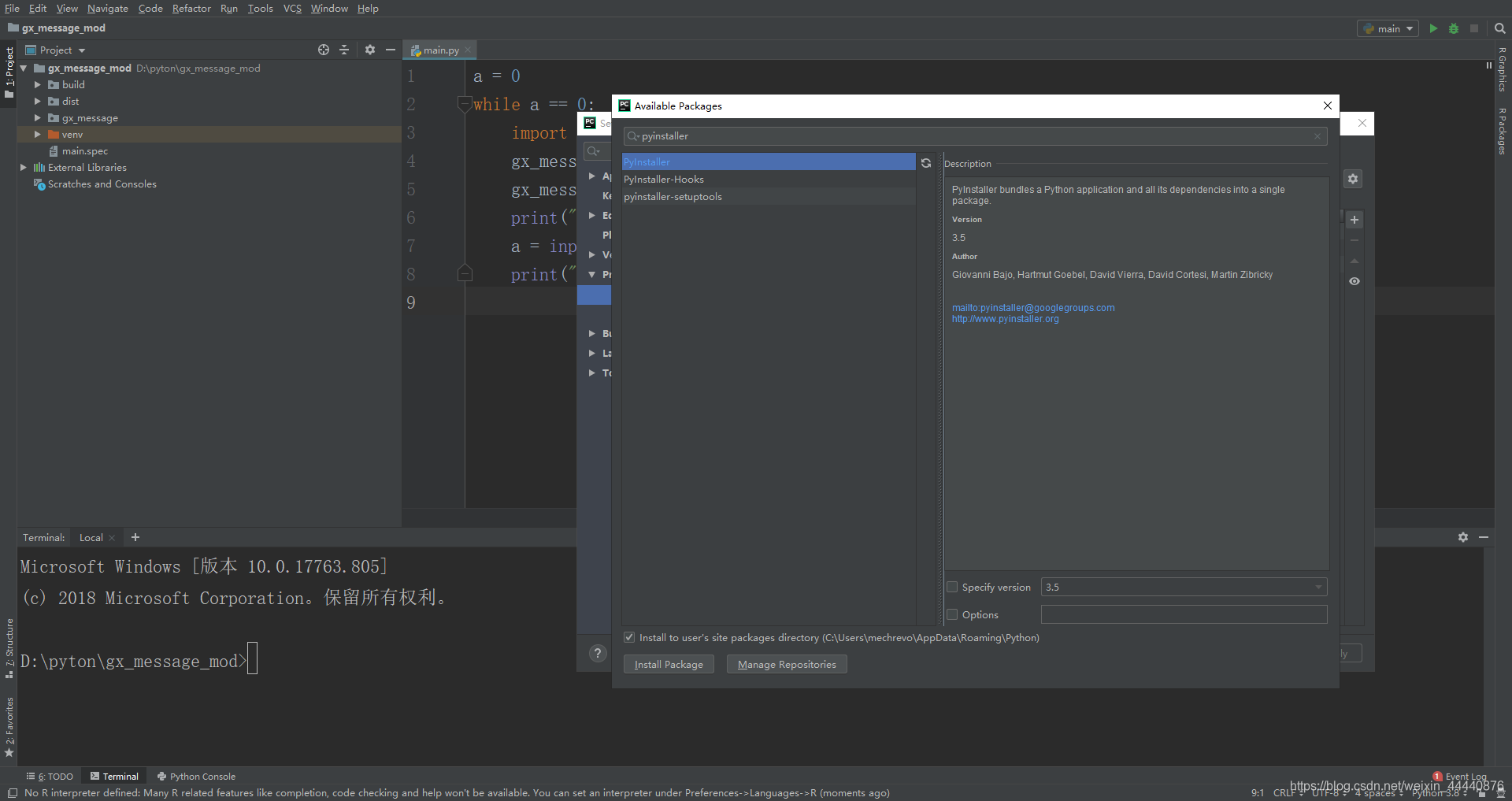Expand the gx_message folder
Screen dimensions: 1512x801
point(37,117)
